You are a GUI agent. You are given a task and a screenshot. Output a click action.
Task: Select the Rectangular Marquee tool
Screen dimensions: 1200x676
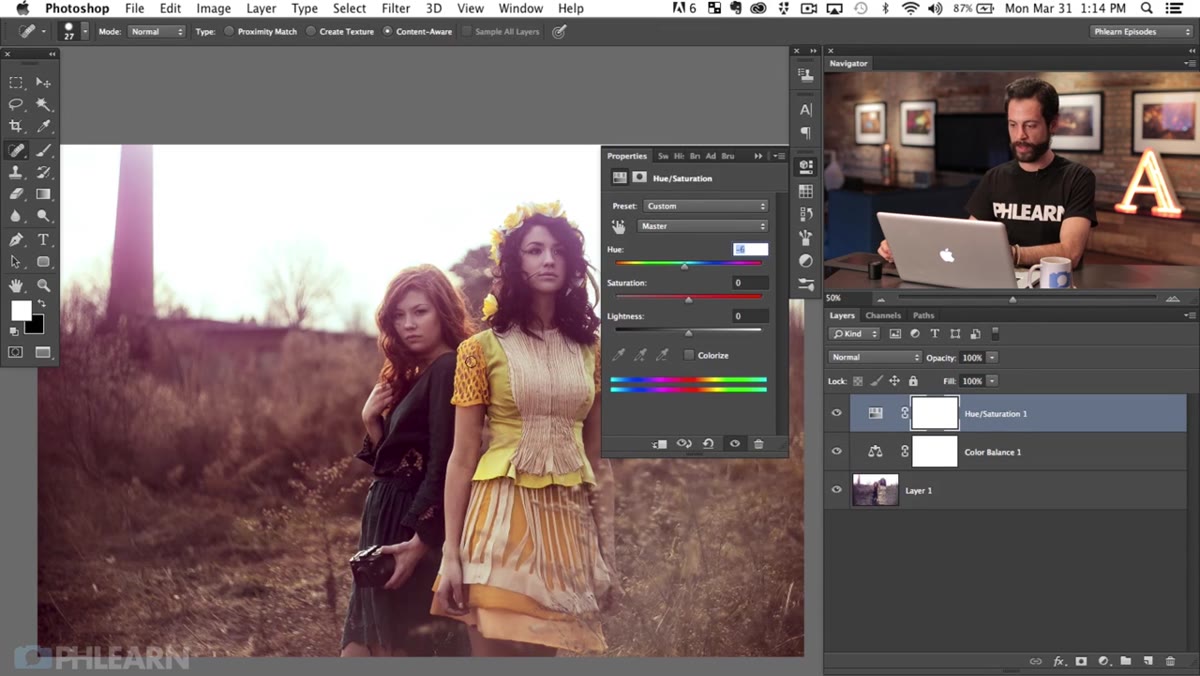pos(16,83)
